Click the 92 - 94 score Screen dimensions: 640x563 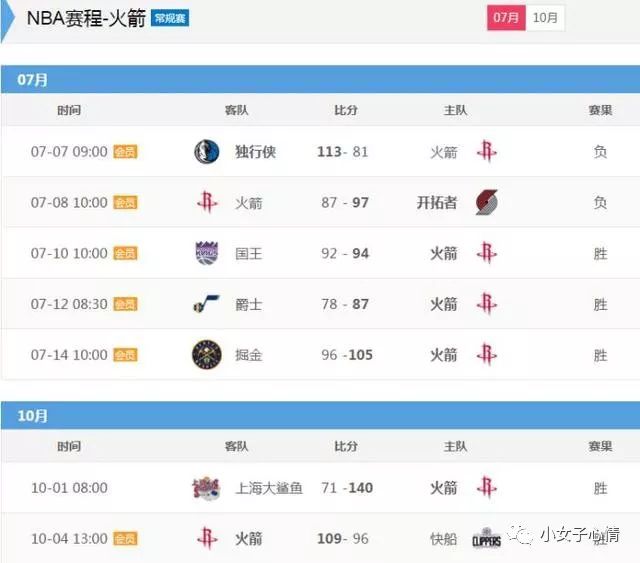tap(344, 253)
